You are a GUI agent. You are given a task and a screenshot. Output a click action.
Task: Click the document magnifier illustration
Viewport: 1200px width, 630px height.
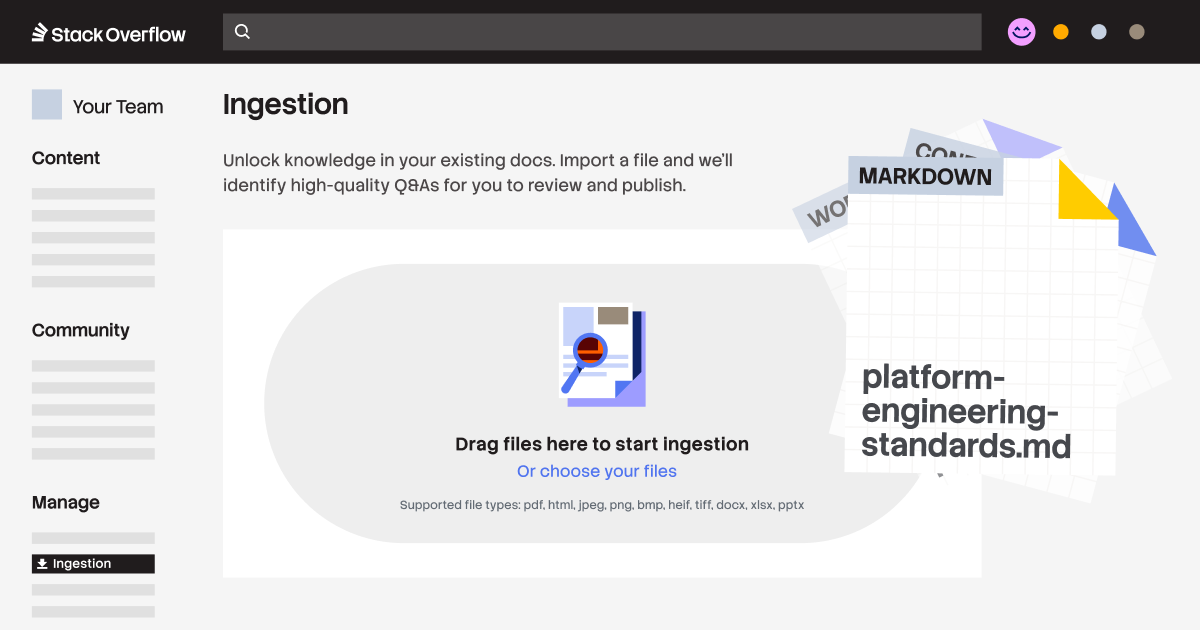601,355
